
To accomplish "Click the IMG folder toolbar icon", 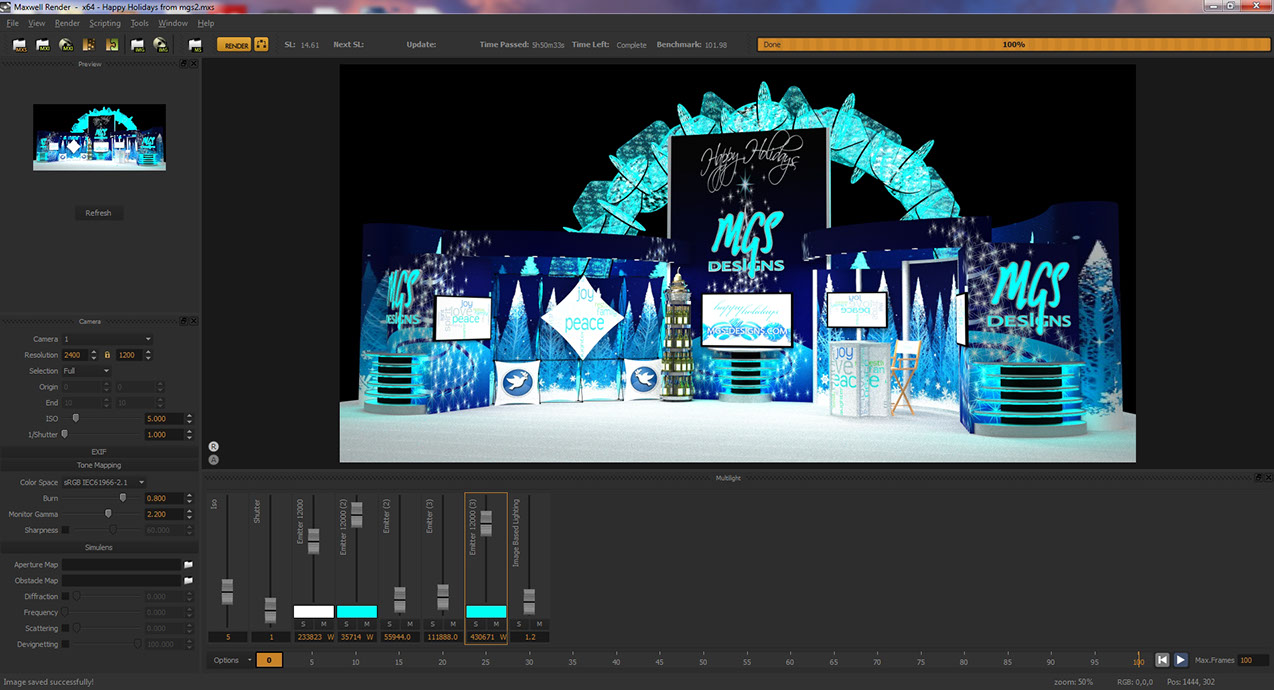I will (137, 45).
